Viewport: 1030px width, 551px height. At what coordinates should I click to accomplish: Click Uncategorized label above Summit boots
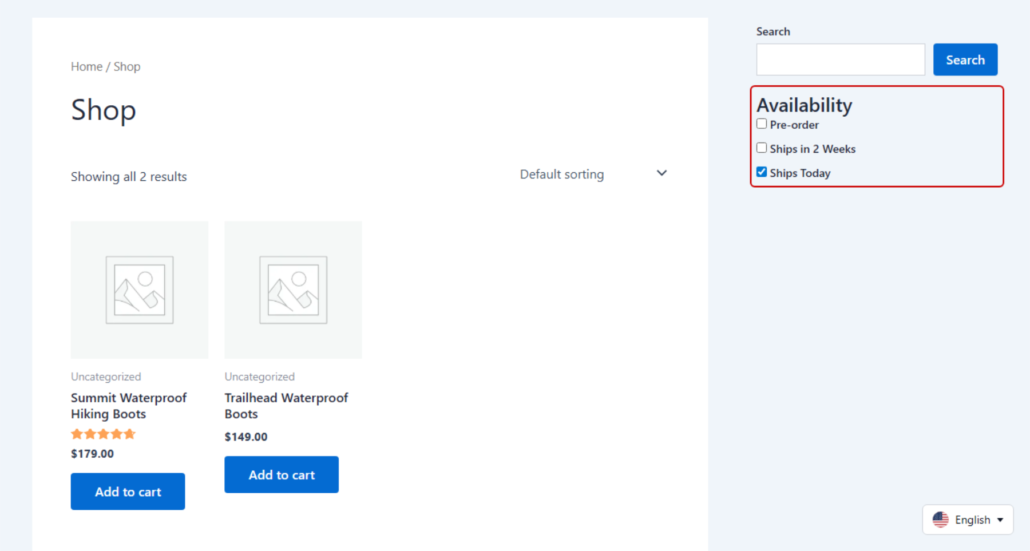(106, 376)
